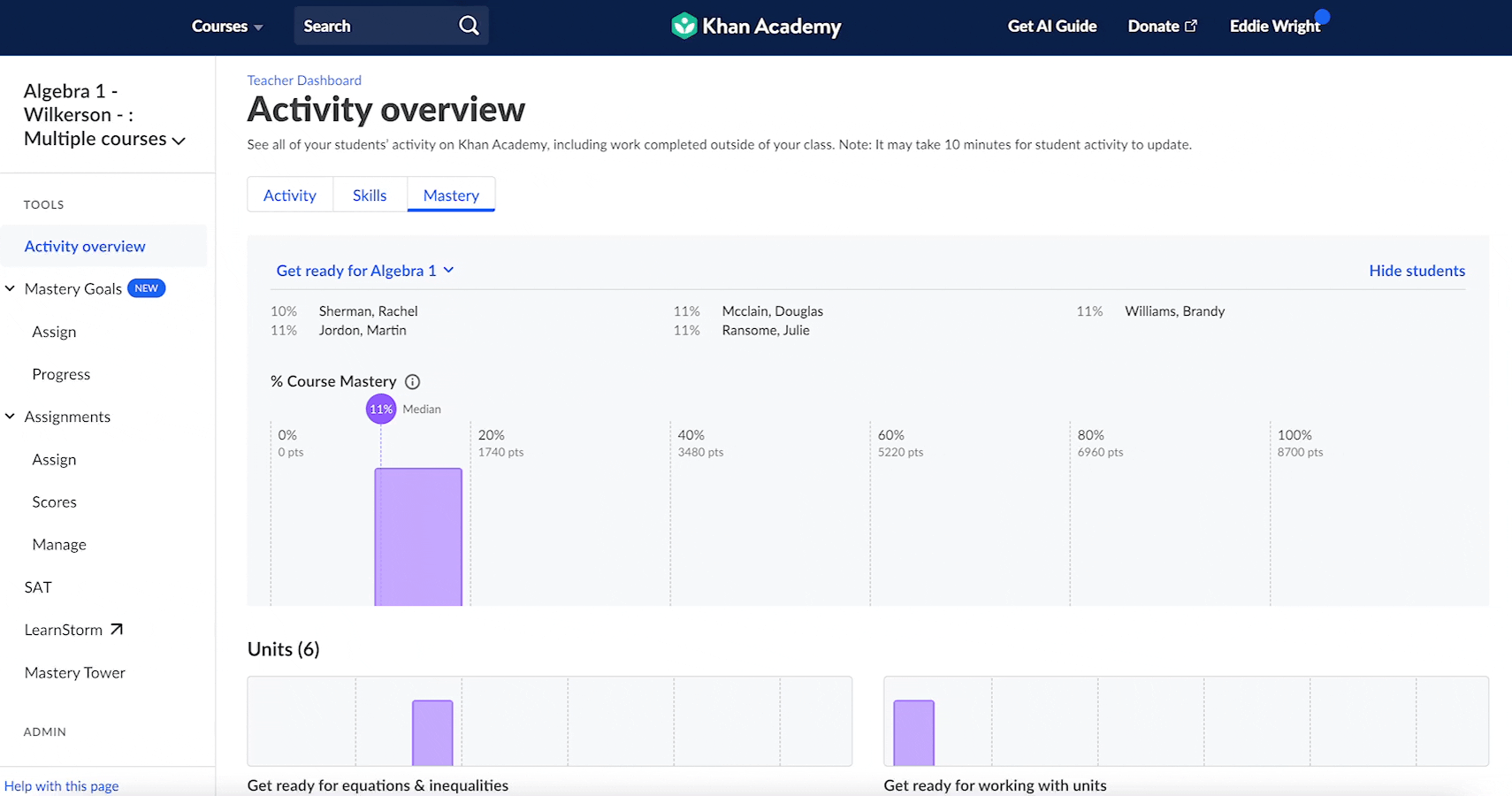This screenshot has width=1512, height=796.
Task: Click the course mastery histogram bar
Action: pyautogui.click(x=418, y=537)
